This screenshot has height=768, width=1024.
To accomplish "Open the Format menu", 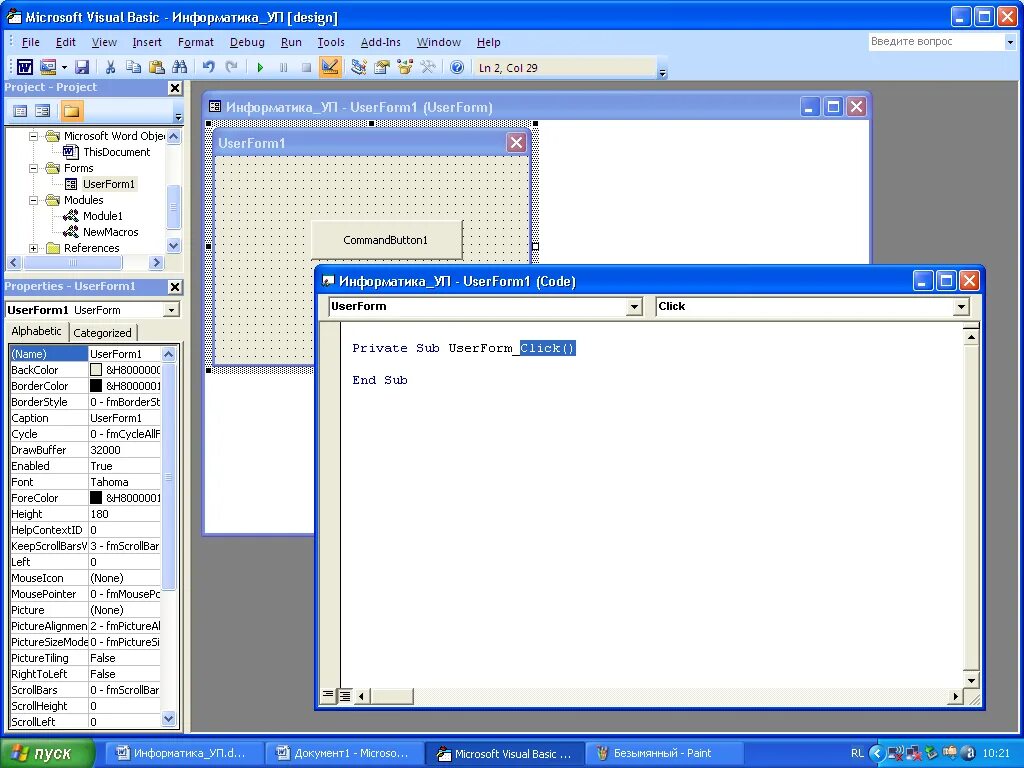I will 195,42.
